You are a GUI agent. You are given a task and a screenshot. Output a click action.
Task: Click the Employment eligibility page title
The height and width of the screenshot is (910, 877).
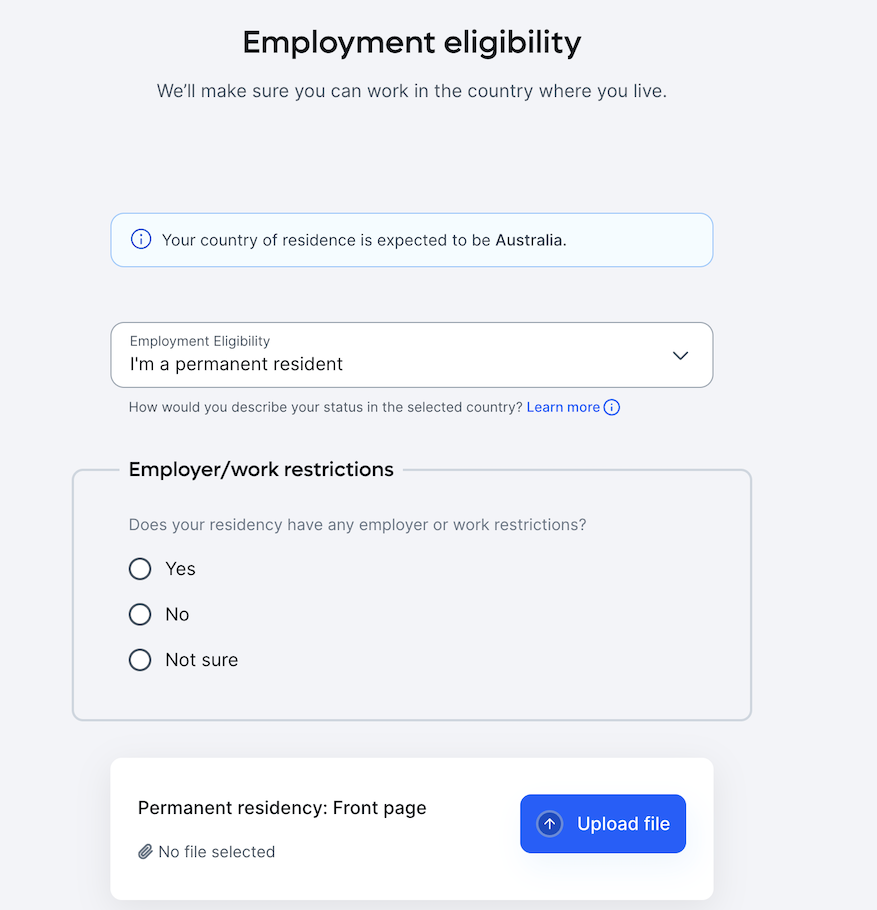[411, 42]
